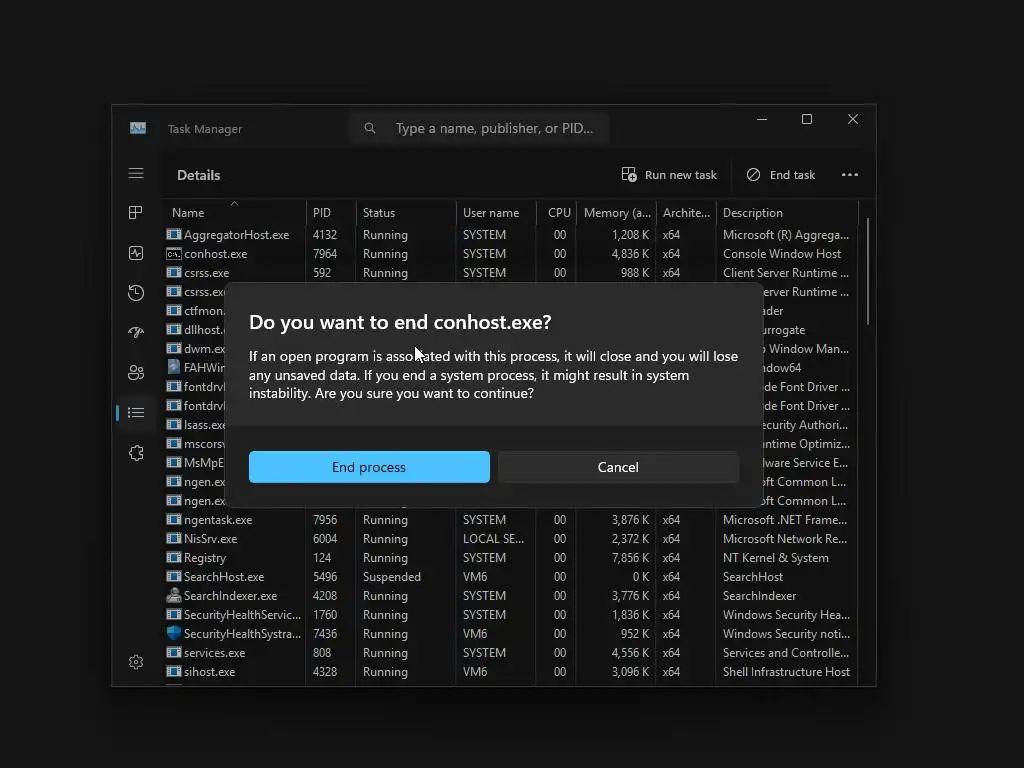Click the SearchIndexer.exe process icon
The image size is (1024, 768).
coord(173,595)
